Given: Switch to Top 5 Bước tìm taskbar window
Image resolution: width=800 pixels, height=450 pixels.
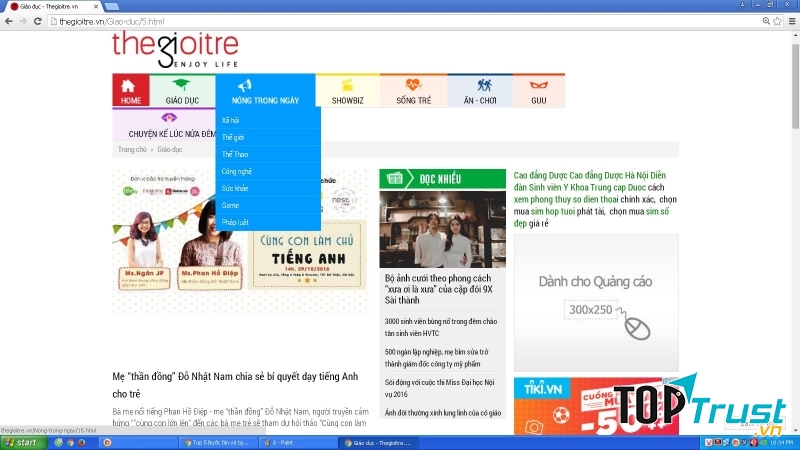Looking at the screenshot, I should (218, 442).
